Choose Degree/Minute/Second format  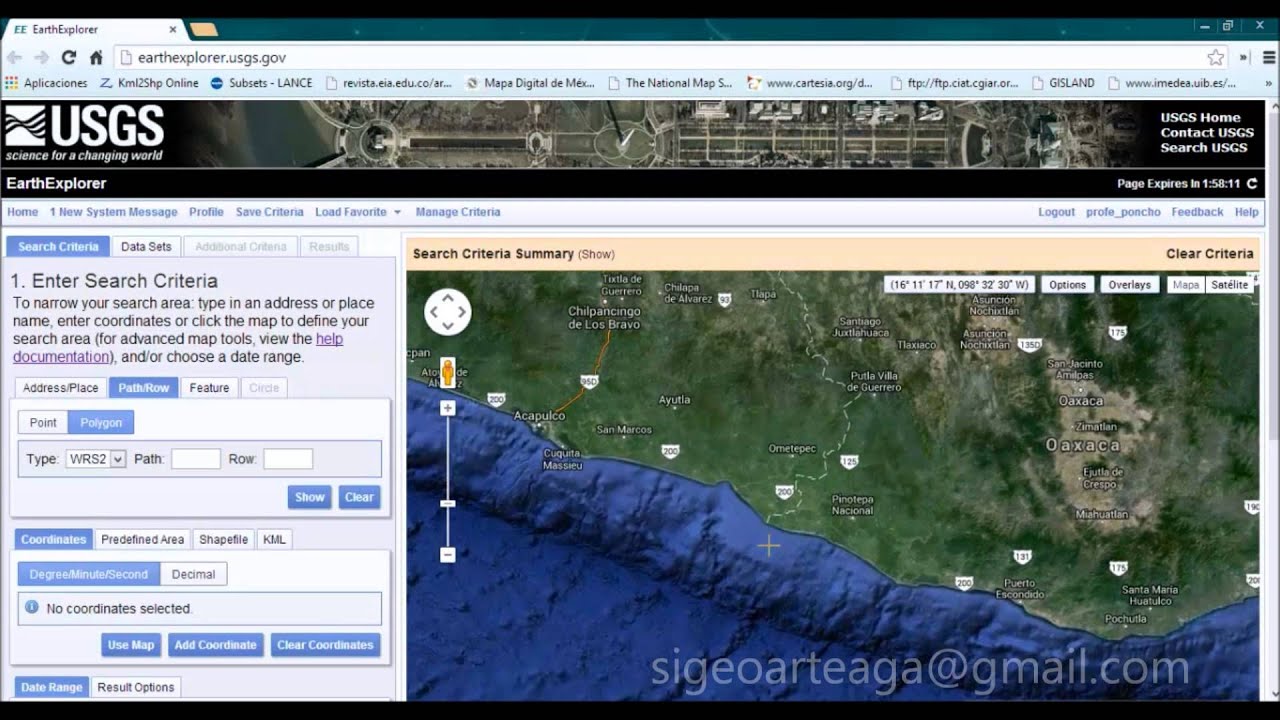pyautogui.click(x=88, y=574)
